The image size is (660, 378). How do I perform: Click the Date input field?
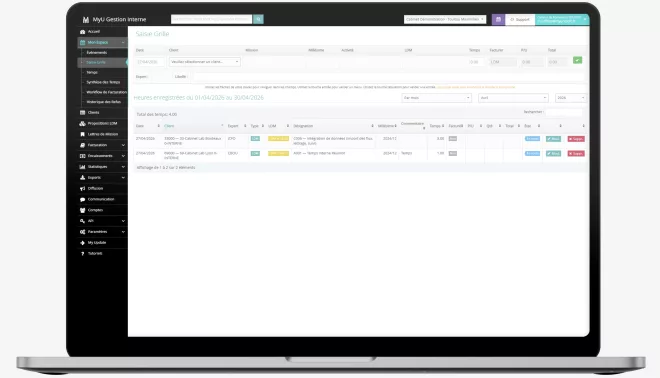[x=150, y=62]
